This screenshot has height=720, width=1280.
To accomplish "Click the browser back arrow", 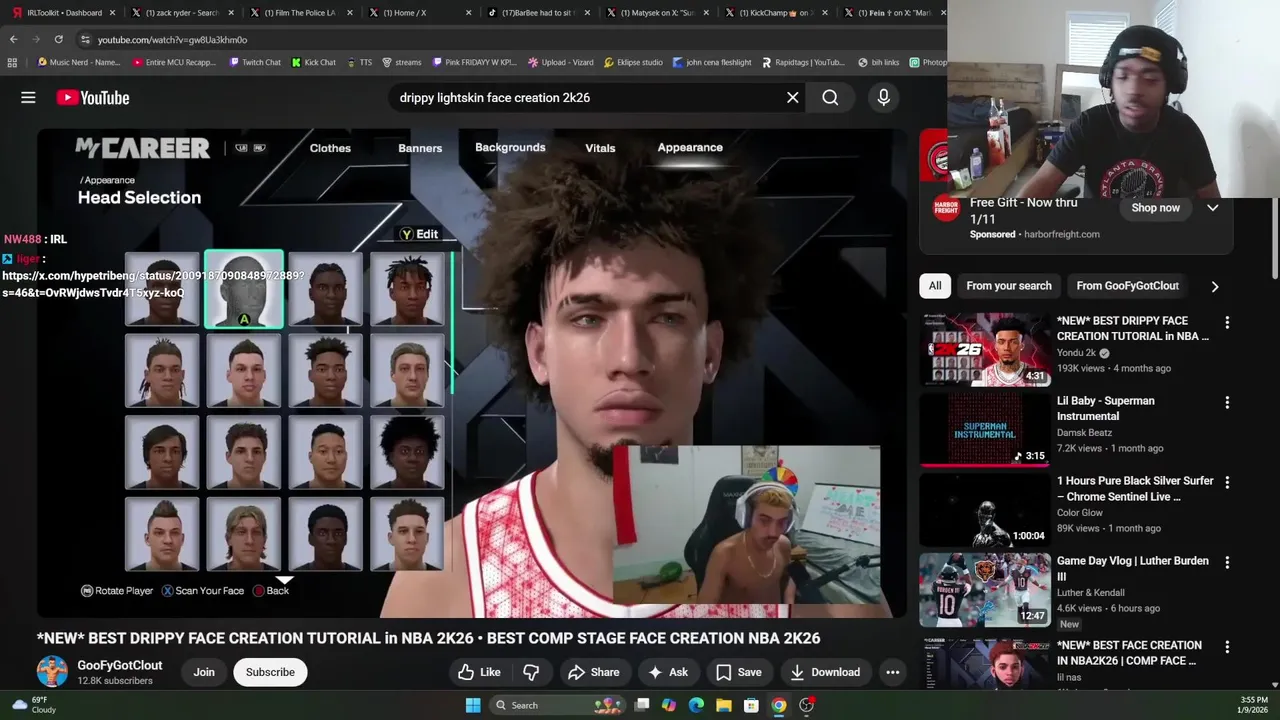I will click(13, 39).
